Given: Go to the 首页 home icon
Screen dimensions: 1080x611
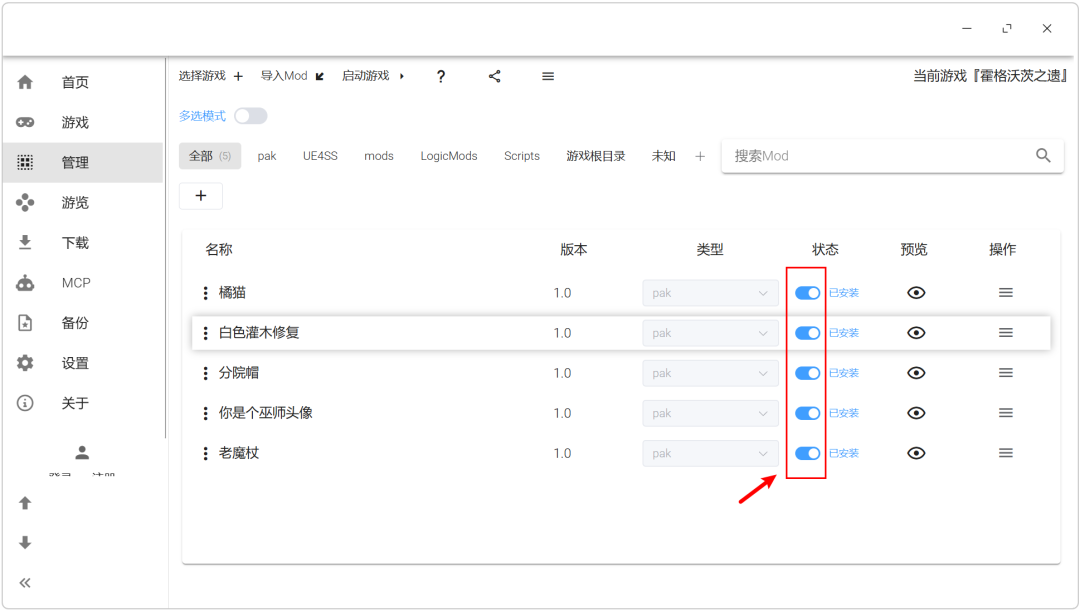Looking at the screenshot, I should [25, 83].
